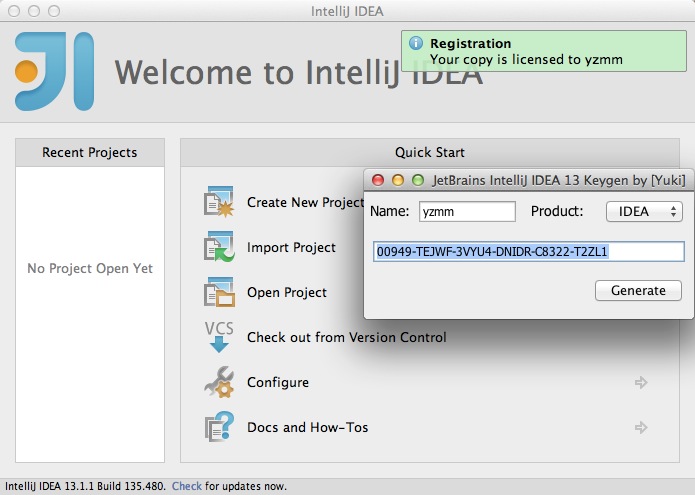Click the info icon in Registration notification

[416, 43]
